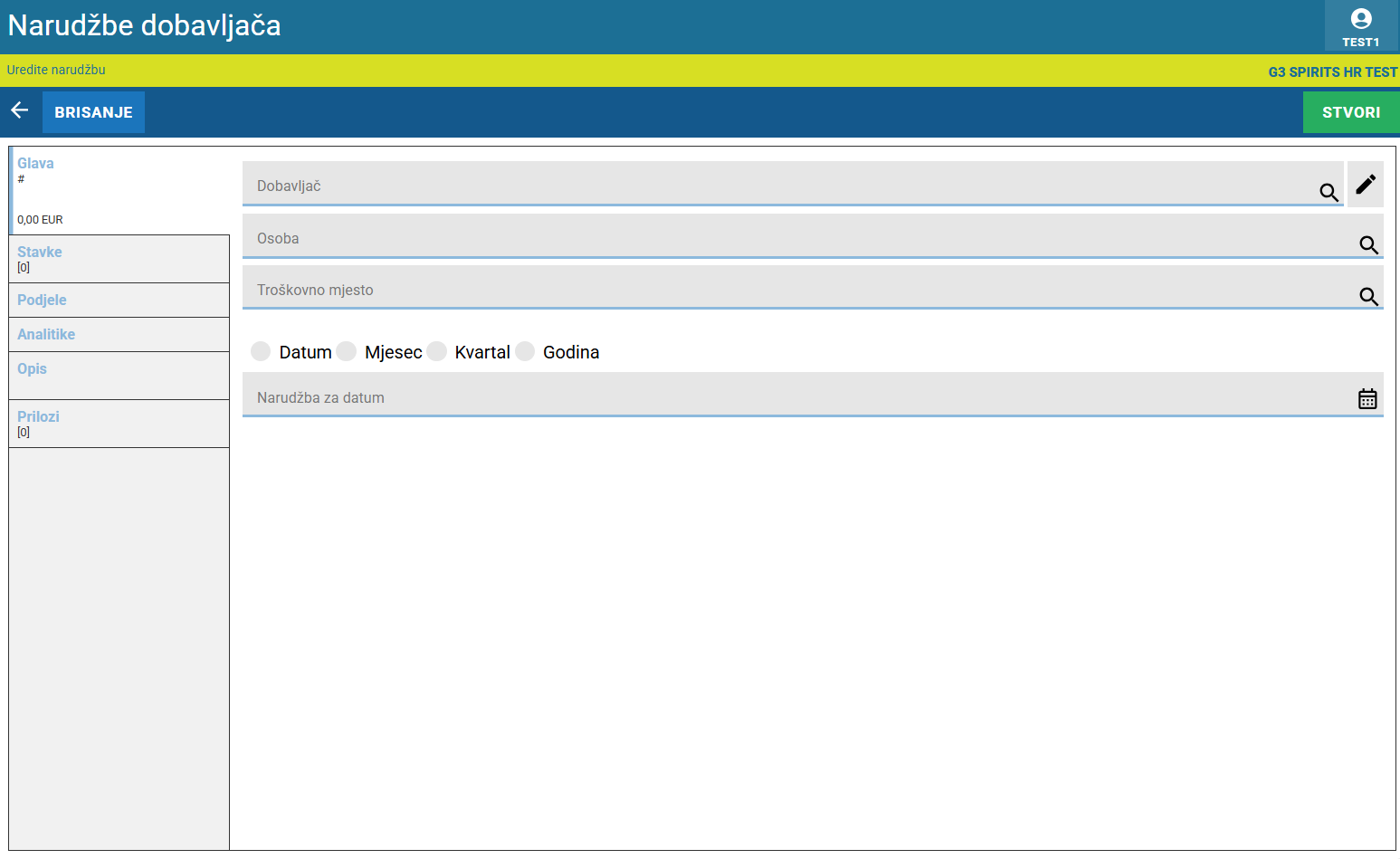Viewport: 1400px width, 859px height.
Task: Click the green STVORI button
Action: 1350,112
